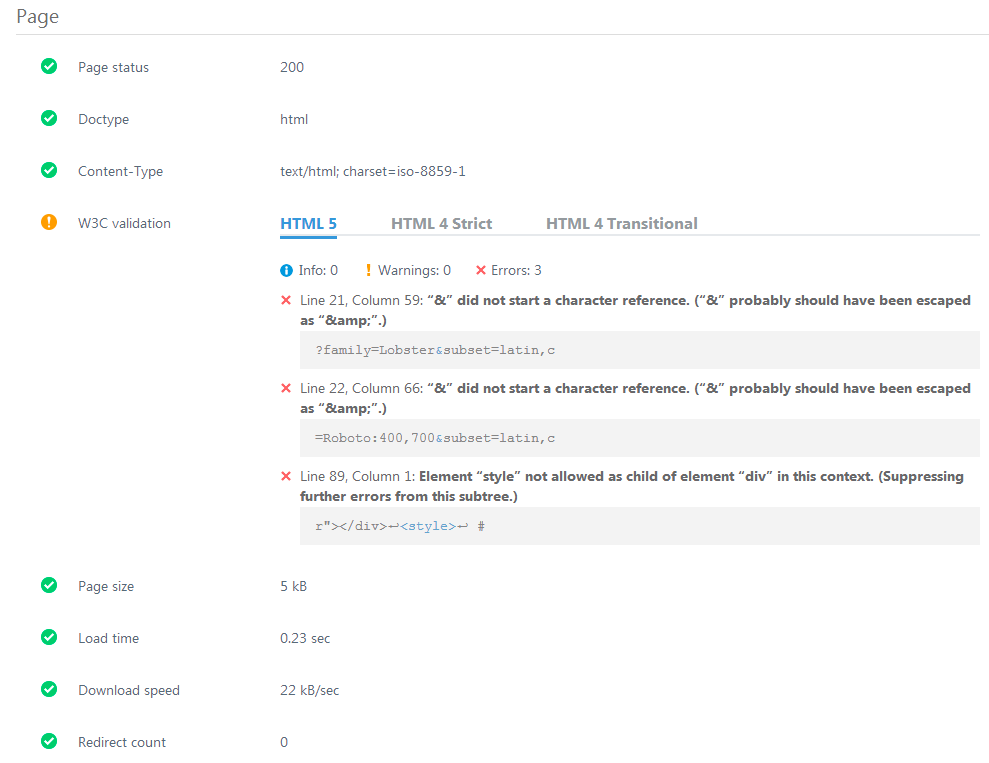Switch to the HTML 5 tab
Image resolution: width=989 pixels, height=763 pixels.
308,224
